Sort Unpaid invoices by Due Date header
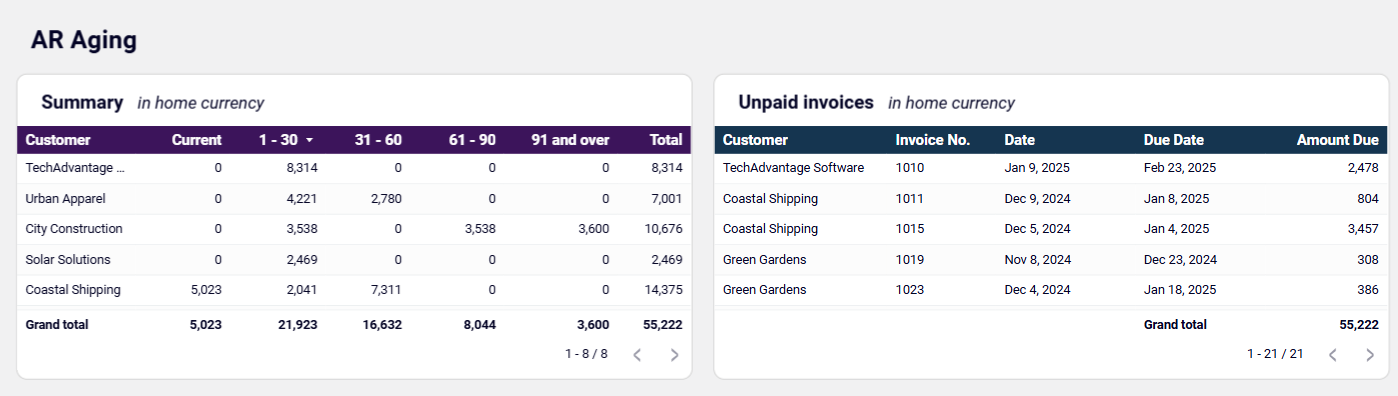The height and width of the screenshot is (396, 1398). pyautogui.click(x=1174, y=140)
